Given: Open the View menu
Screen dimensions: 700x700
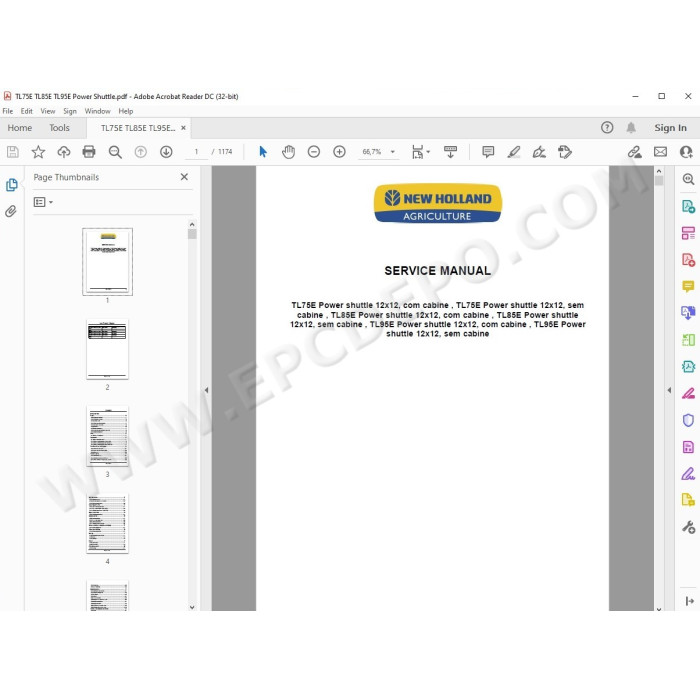Looking at the screenshot, I should [x=48, y=111].
